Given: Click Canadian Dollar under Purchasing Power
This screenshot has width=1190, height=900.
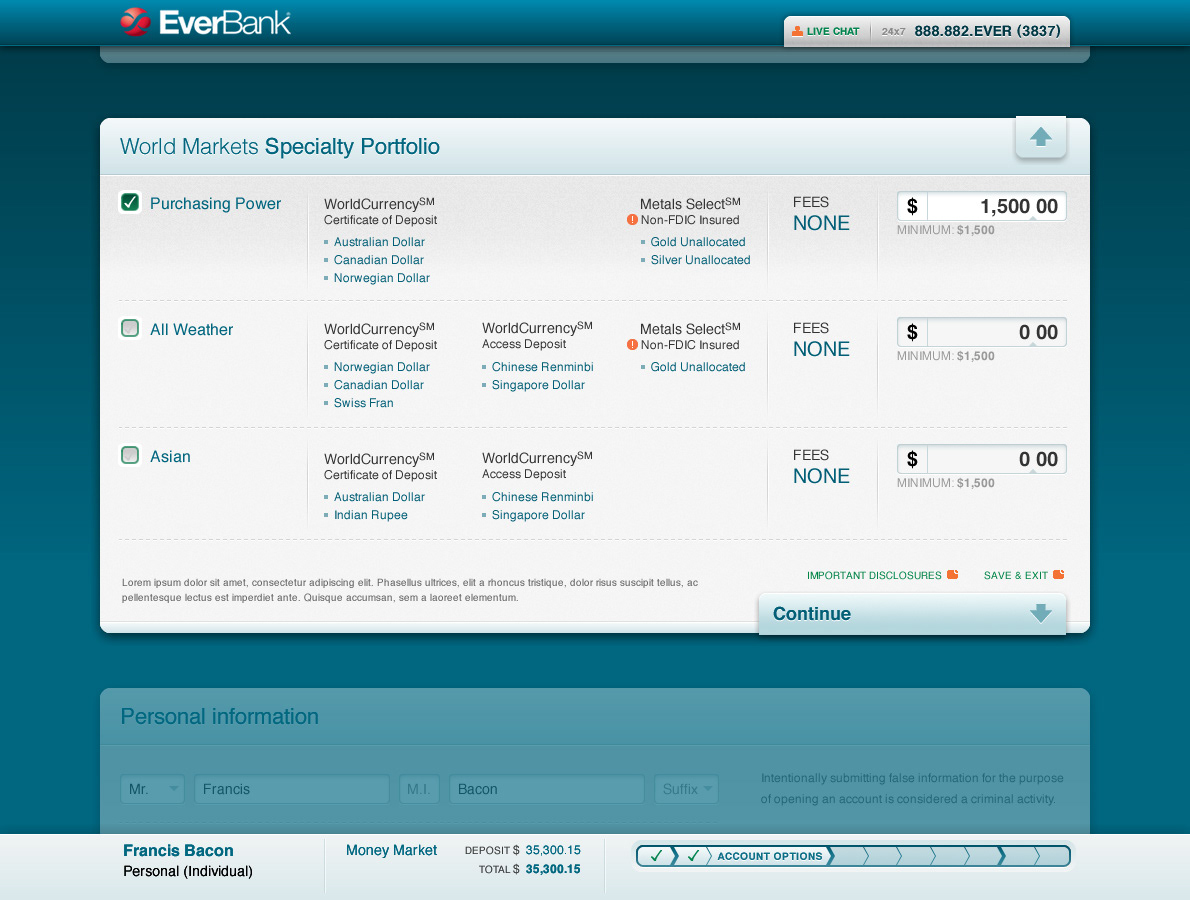Looking at the screenshot, I should [379, 260].
